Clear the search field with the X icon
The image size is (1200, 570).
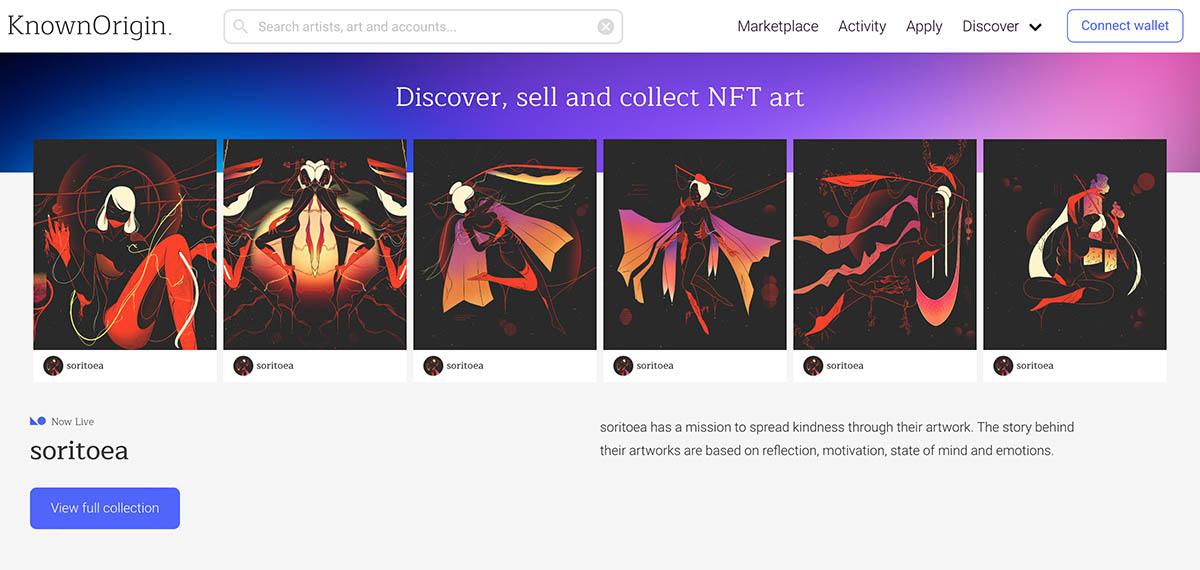[x=606, y=27]
